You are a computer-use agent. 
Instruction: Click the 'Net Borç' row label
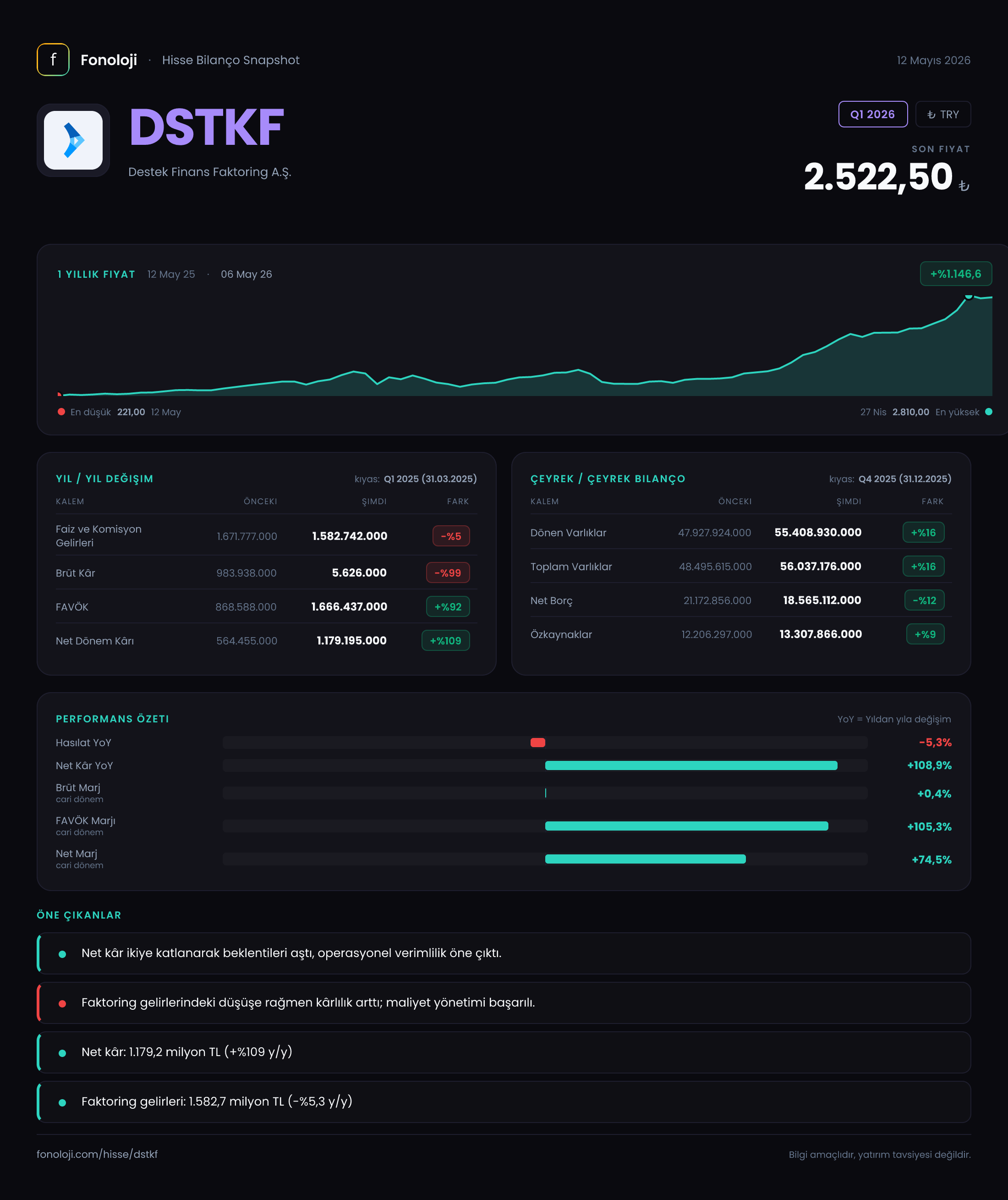click(552, 601)
